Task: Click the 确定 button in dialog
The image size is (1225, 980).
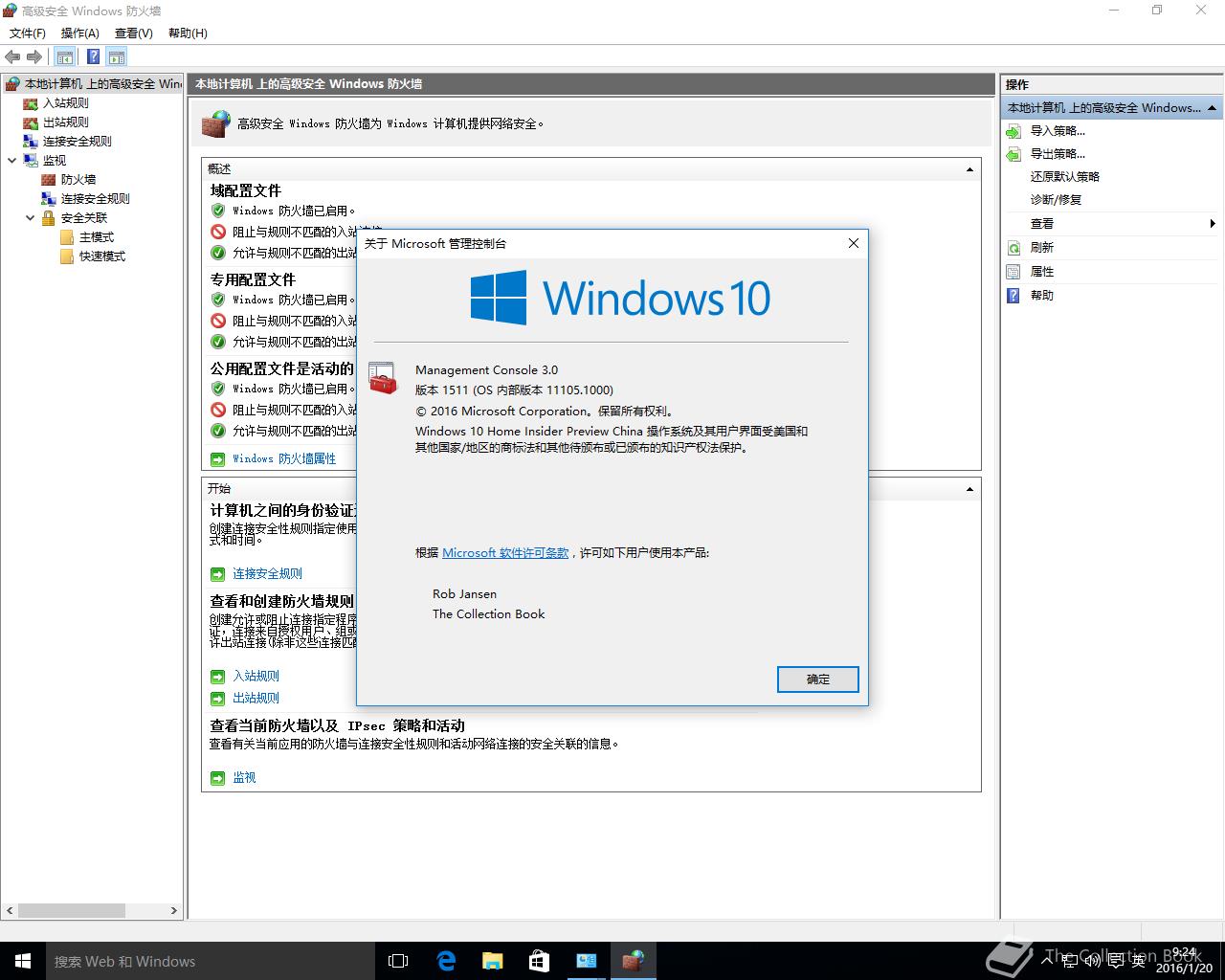Action: click(x=818, y=679)
